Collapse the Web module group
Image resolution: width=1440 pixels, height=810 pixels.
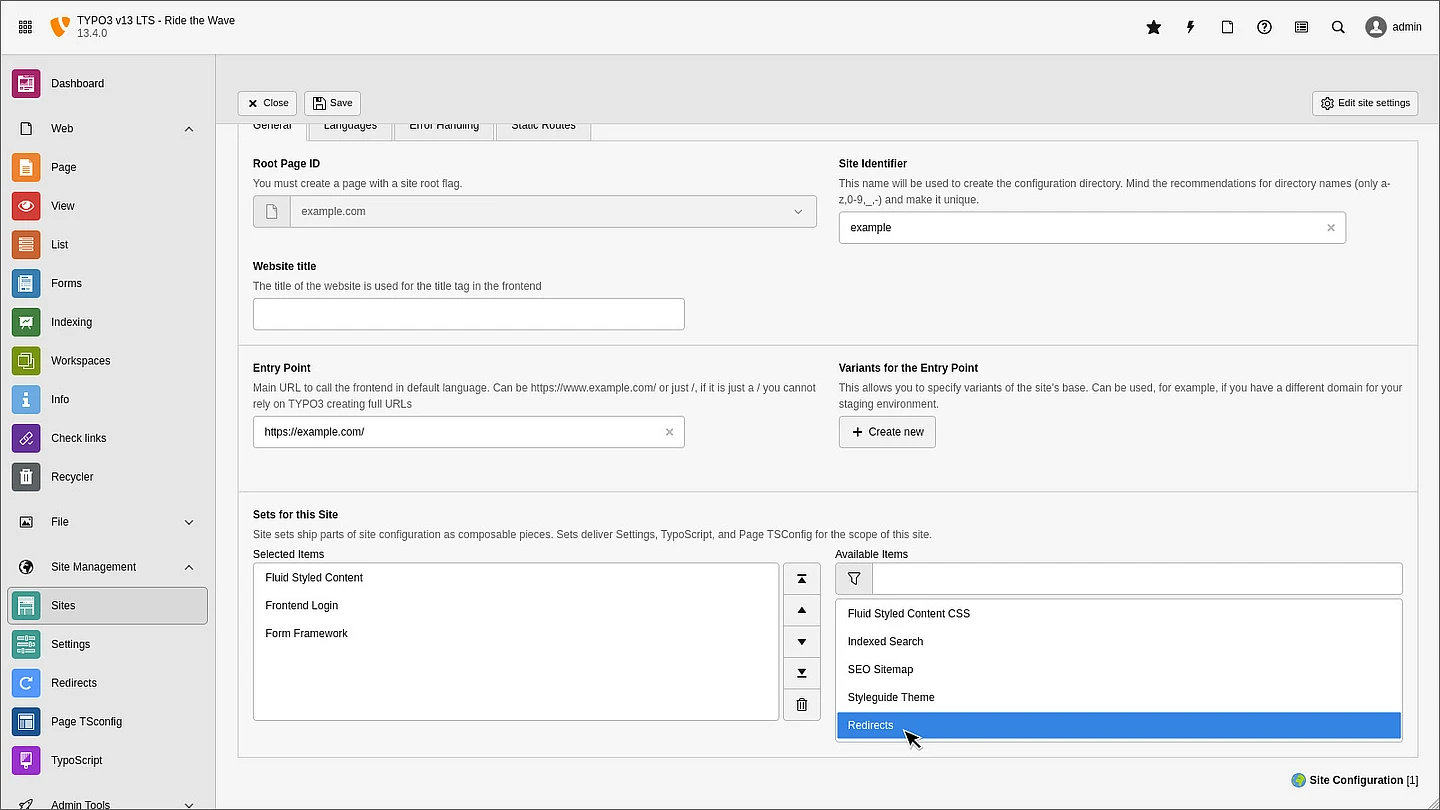click(x=189, y=129)
